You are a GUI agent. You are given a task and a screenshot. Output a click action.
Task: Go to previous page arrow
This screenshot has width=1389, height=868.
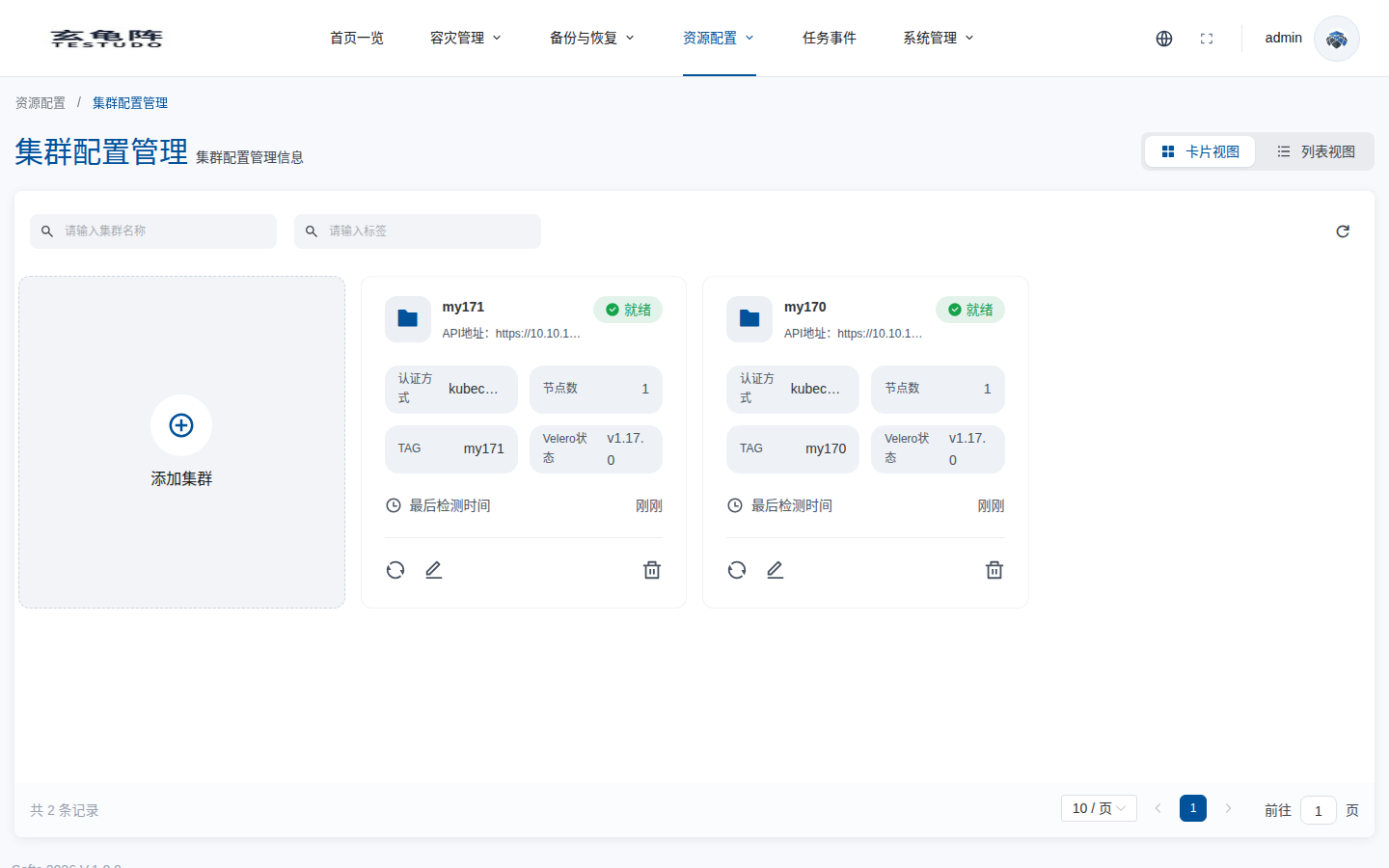[1157, 808]
